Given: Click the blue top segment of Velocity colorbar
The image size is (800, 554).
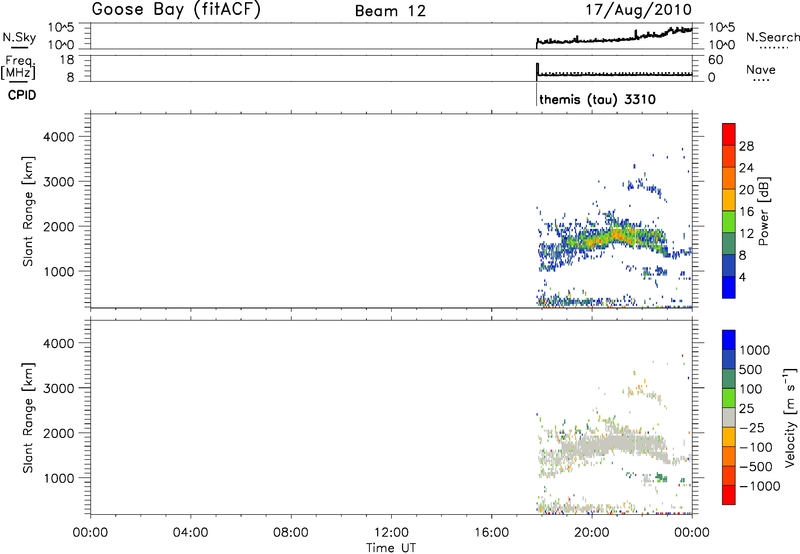Looking at the screenshot, I should click(x=729, y=340).
